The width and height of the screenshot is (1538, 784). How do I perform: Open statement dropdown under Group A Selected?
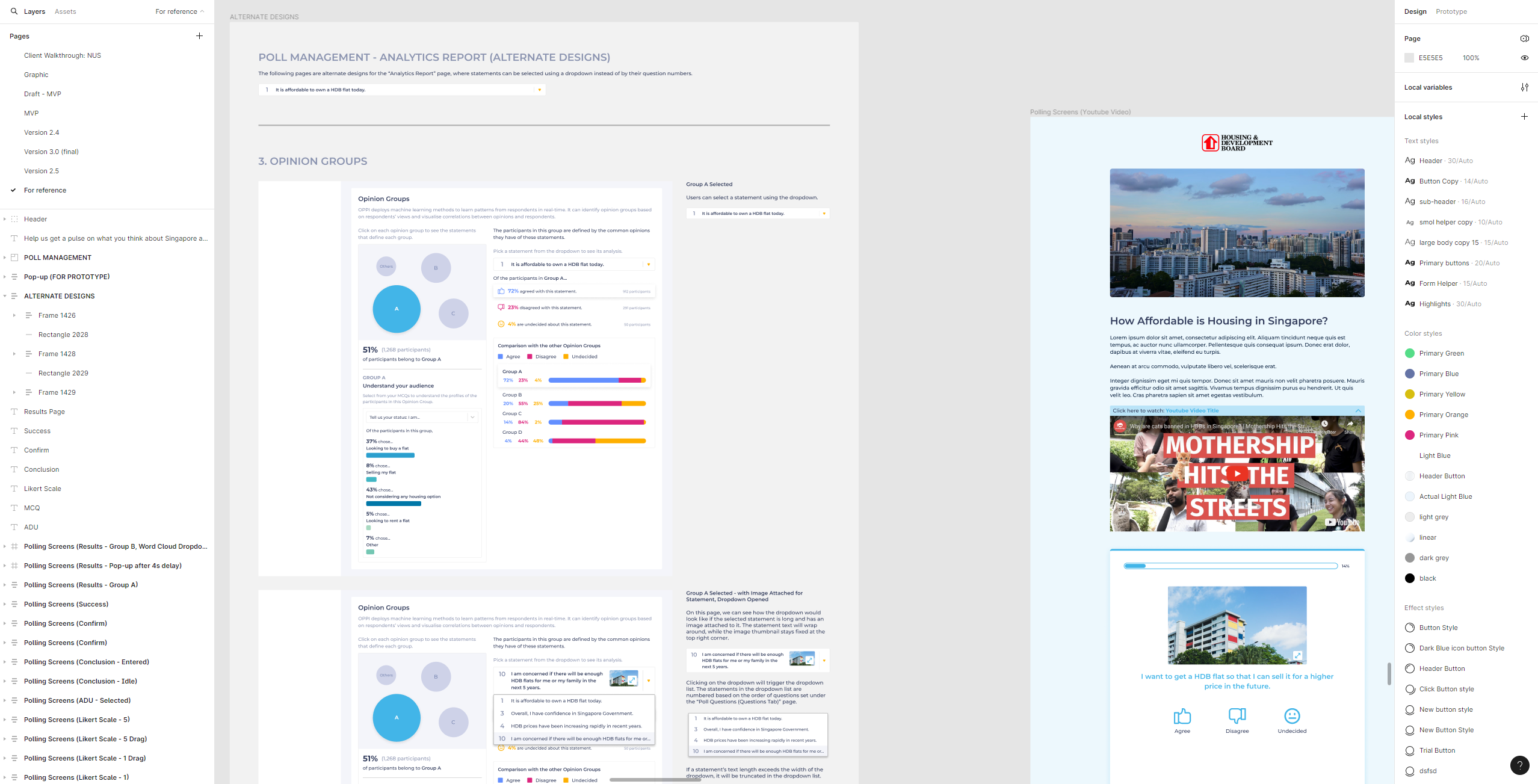(x=758, y=214)
